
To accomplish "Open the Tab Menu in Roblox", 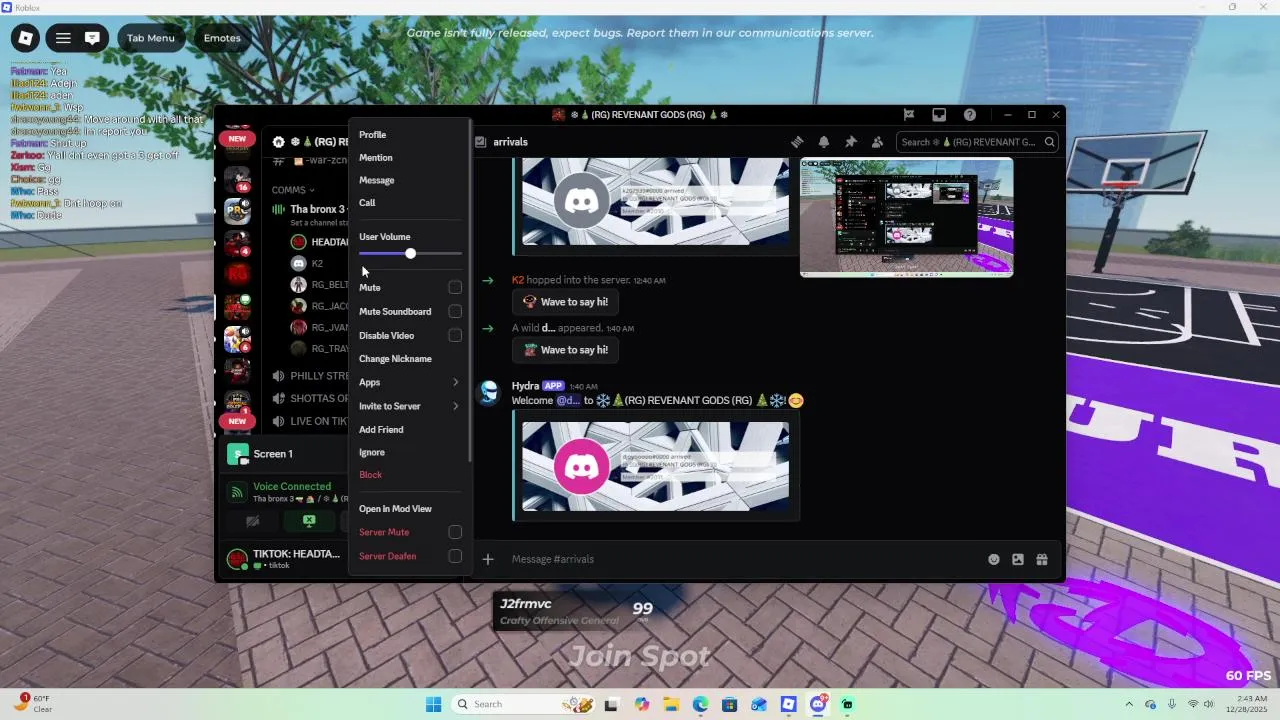I will tap(150, 38).
